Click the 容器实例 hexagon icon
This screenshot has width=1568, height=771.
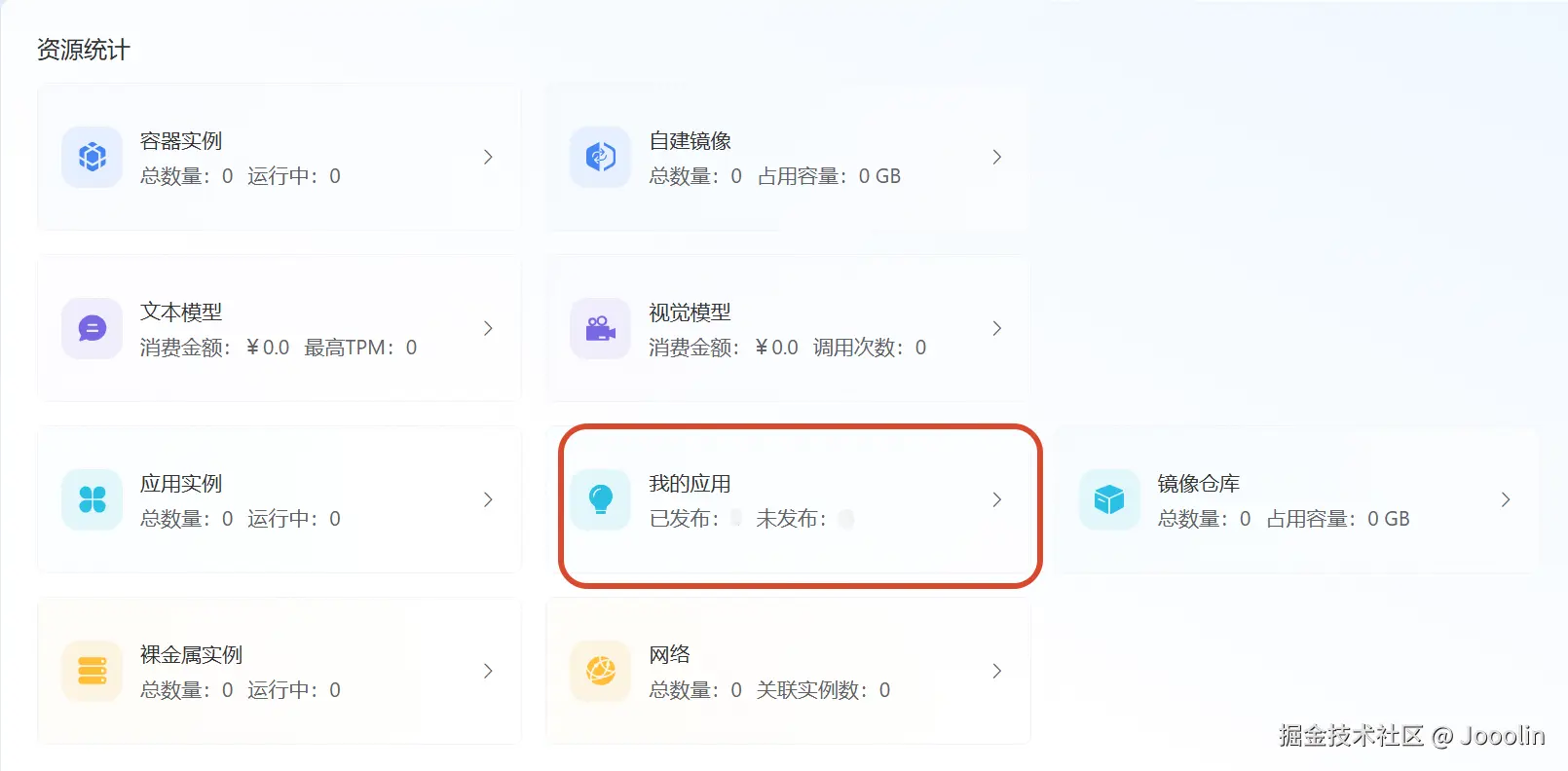click(x=93, y=157)
